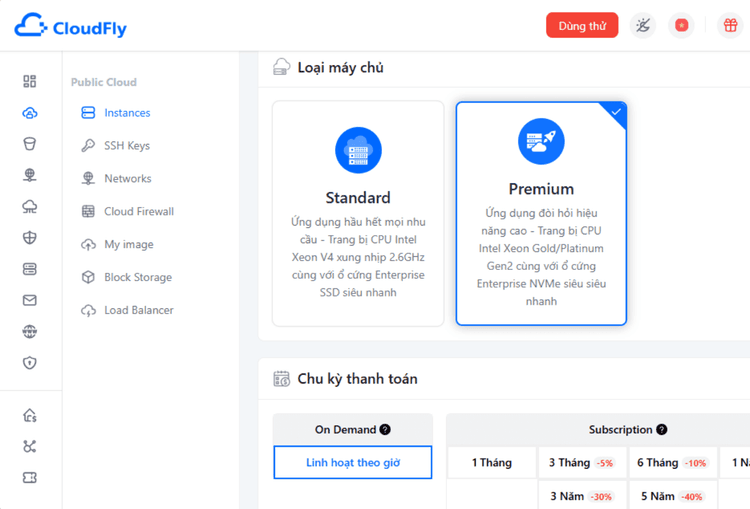The image size is (750, 509).
Task: Click the voucher ticket sidebar icon
Action: point(30,478)
